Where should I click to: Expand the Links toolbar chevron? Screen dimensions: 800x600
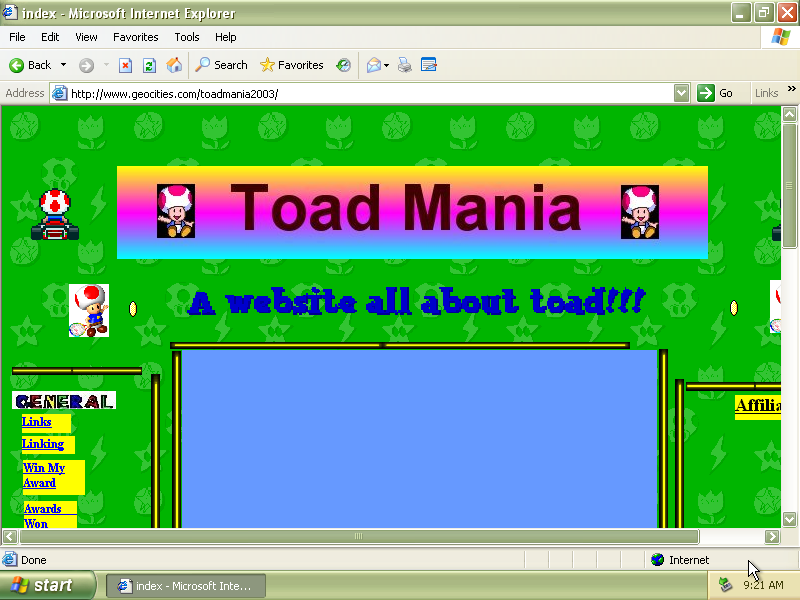pyautogui.click(x=791, y=89)
